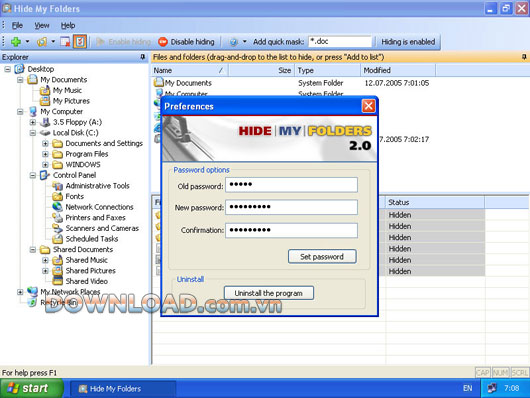Open the Help menu
The image size is (530, 398).
click(68, 25)
